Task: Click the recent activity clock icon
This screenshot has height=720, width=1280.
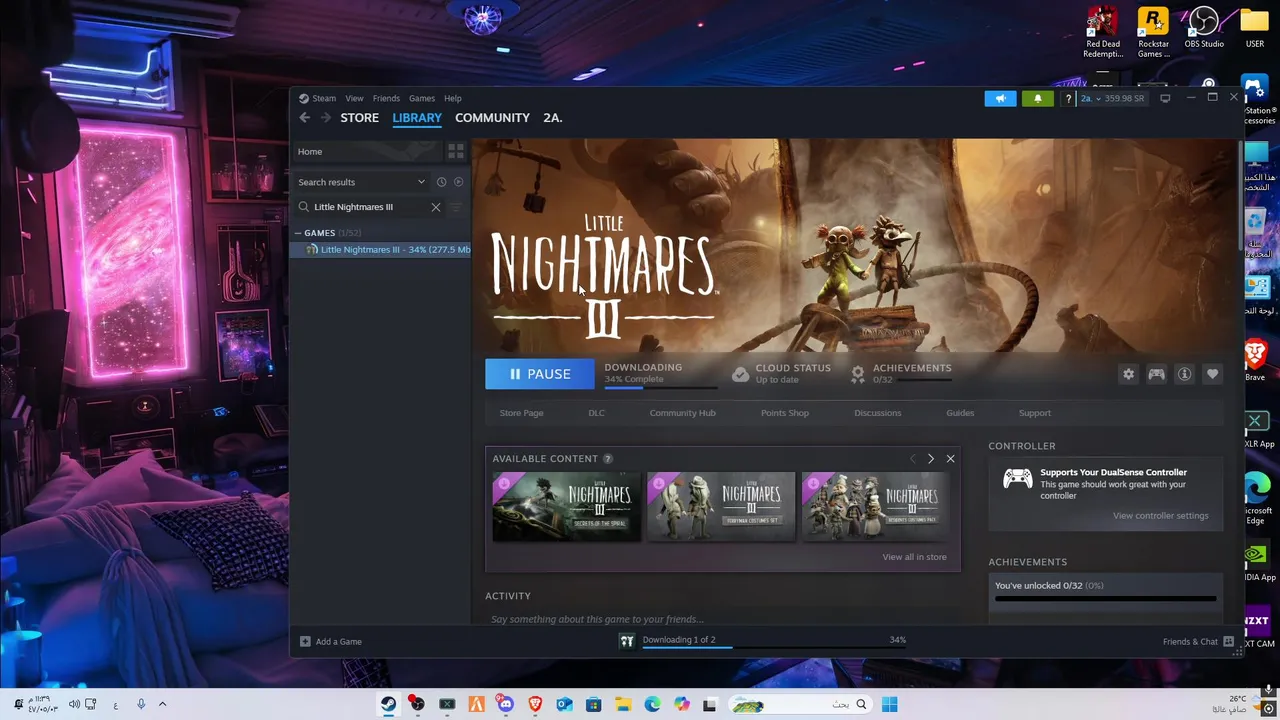Action: pos(441,182)
